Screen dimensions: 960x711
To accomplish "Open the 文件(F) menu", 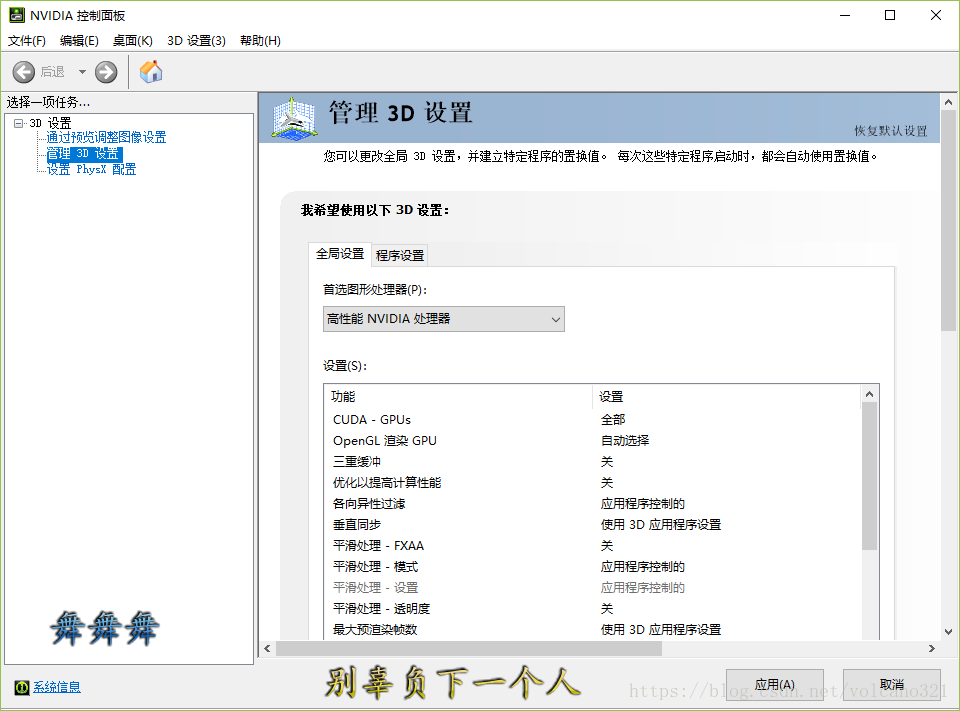I will (x=26, y=40).
